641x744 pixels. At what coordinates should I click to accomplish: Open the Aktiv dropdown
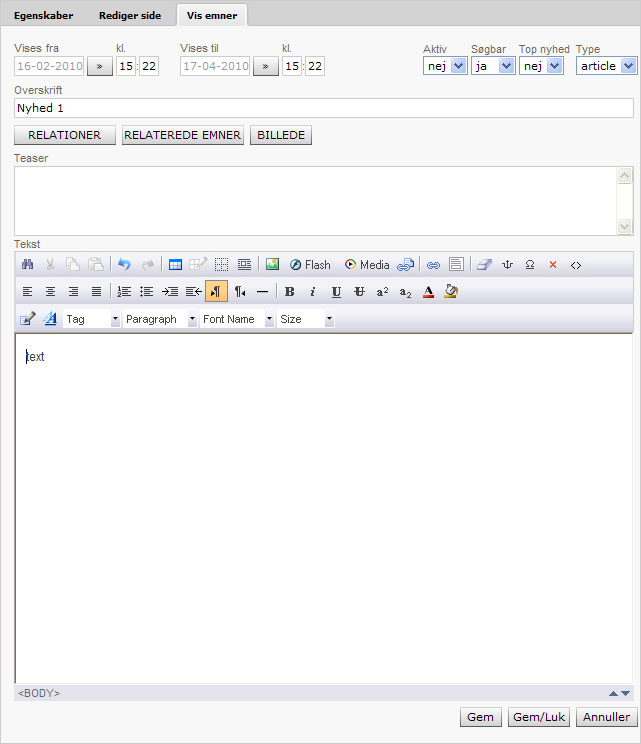coord(445,65)
